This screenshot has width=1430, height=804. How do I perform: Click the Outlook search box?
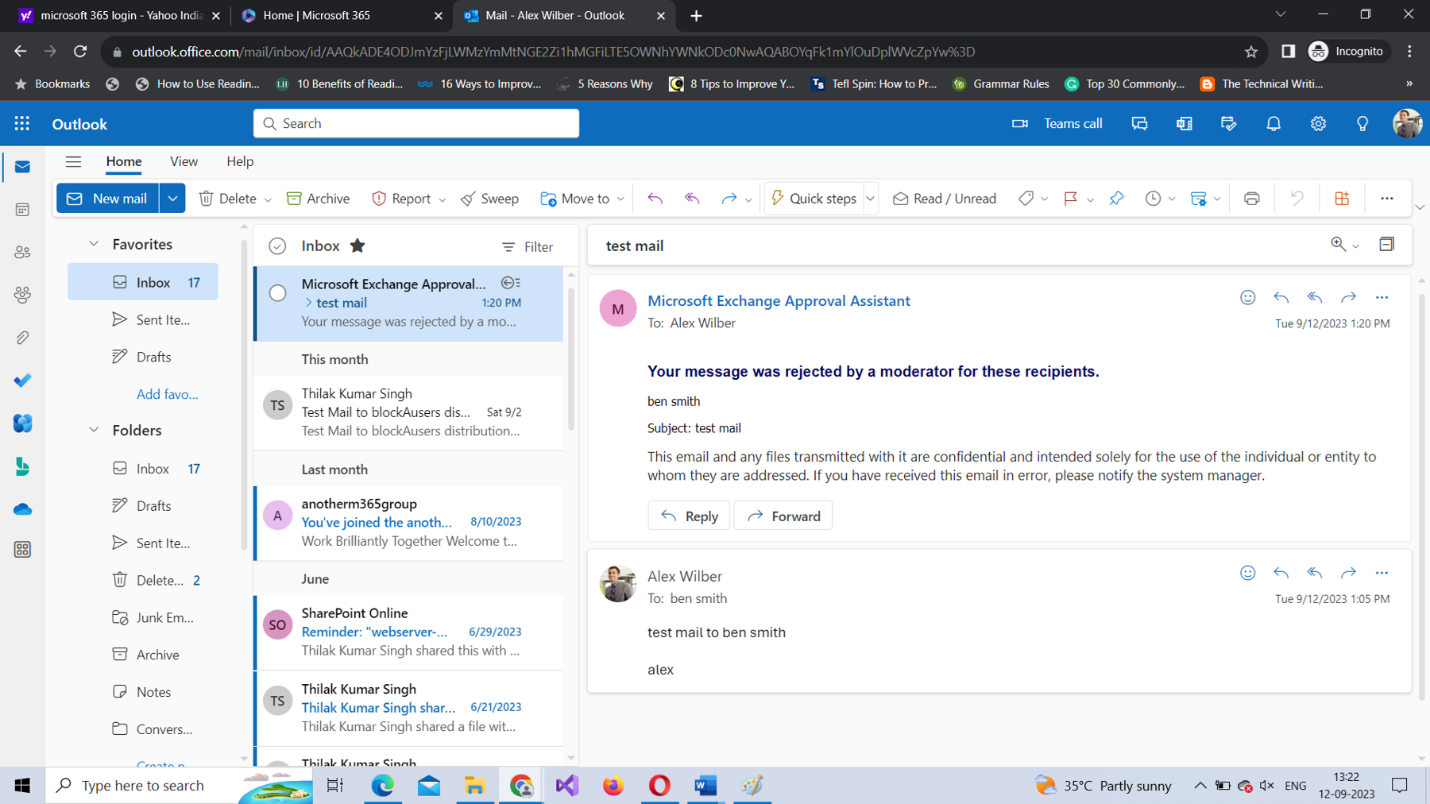tap(416, 123)
